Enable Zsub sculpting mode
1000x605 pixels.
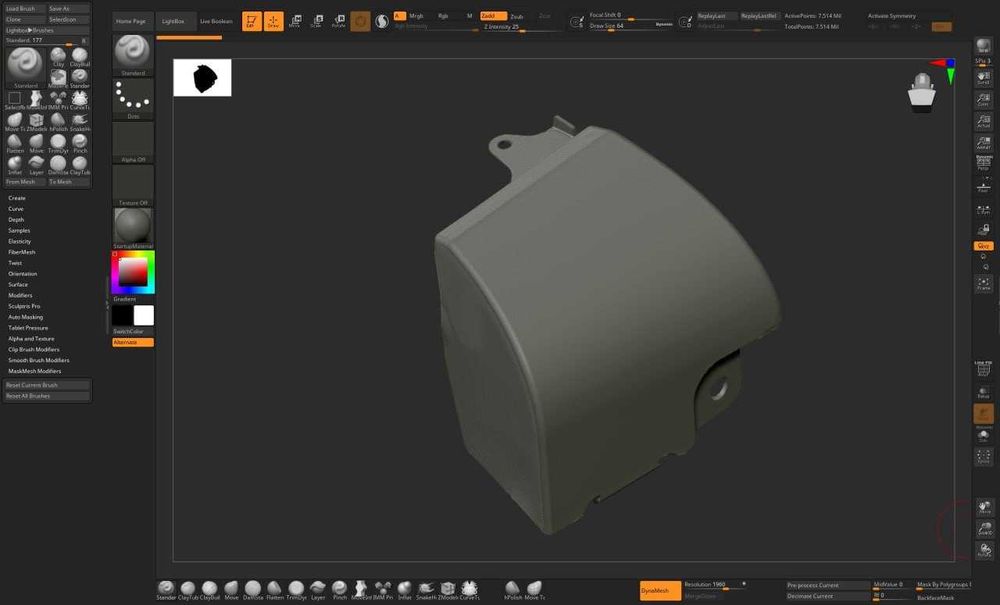point(517,16)
